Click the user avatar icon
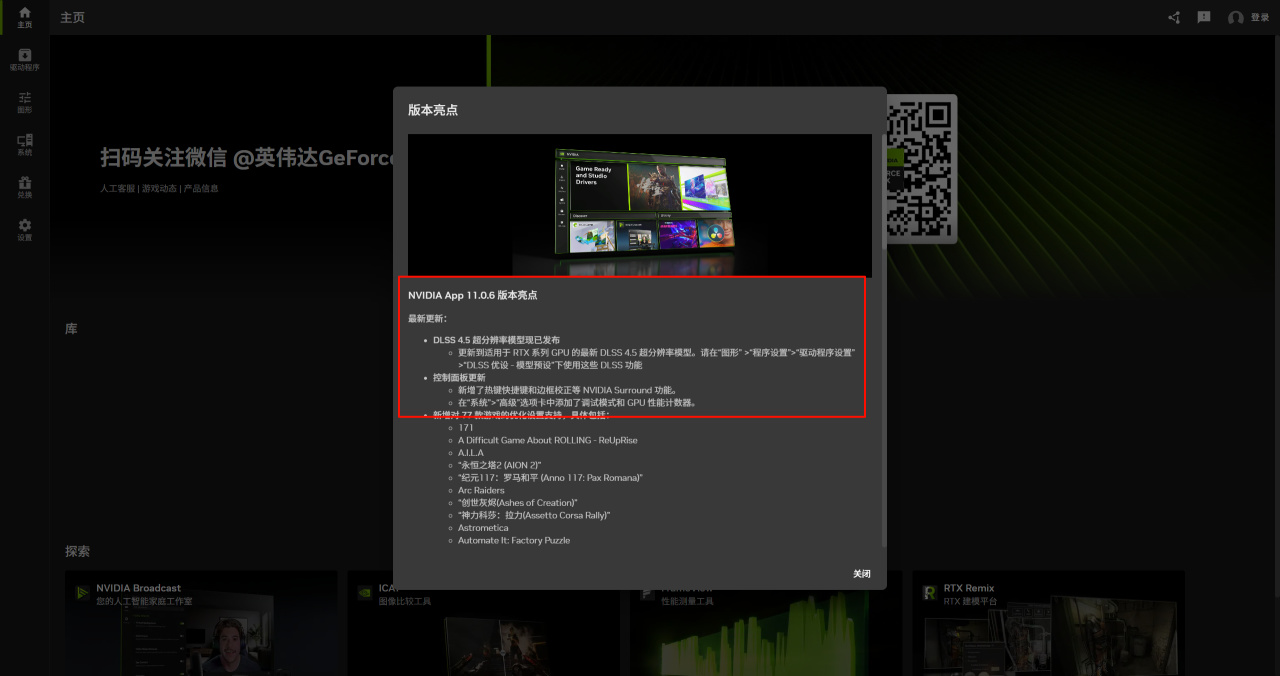The width and height of the screenshot is (1280, 676). point(1236,18)
